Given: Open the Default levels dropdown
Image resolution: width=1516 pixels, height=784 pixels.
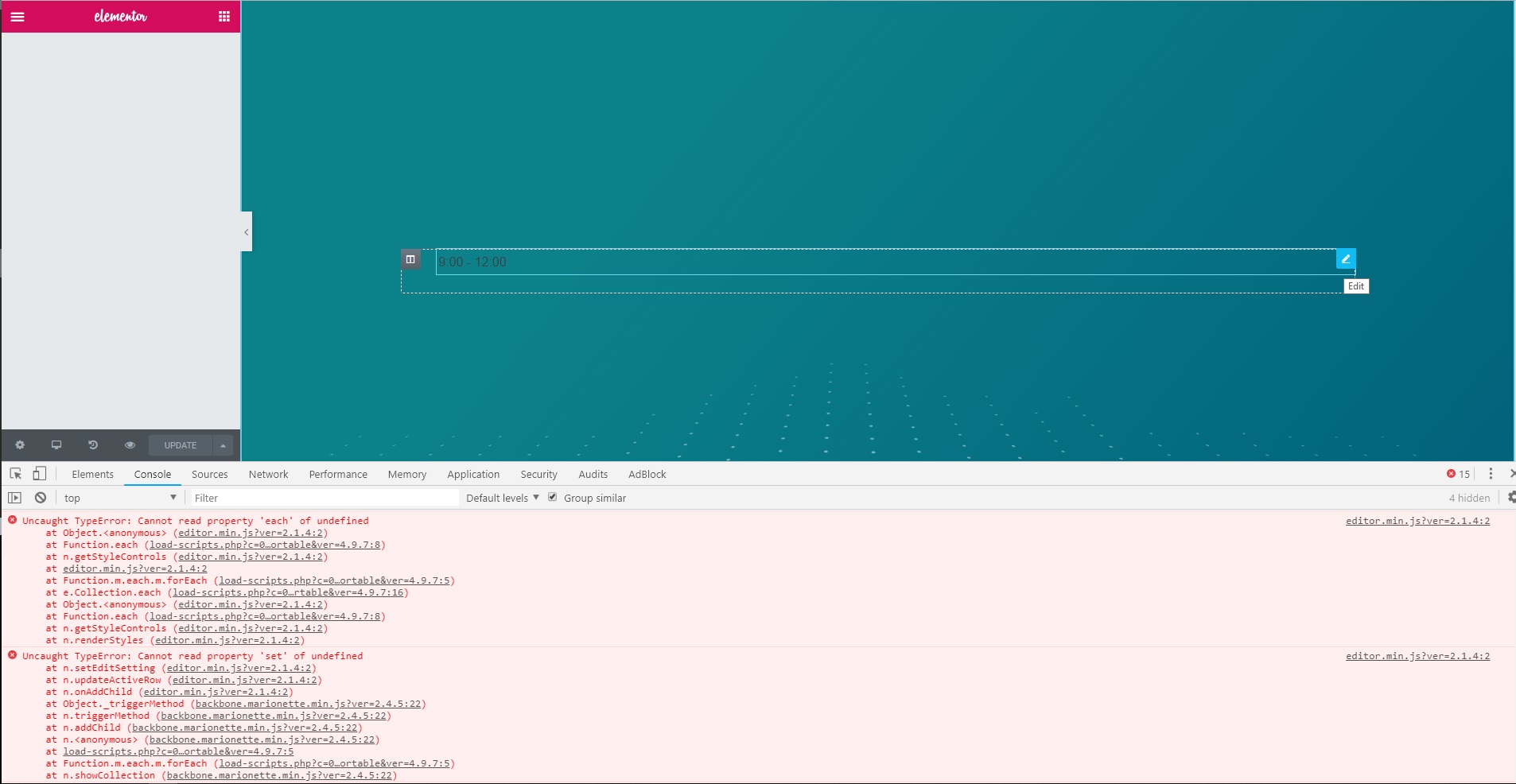Looking at the screenshot, I should tap(503, 498).
